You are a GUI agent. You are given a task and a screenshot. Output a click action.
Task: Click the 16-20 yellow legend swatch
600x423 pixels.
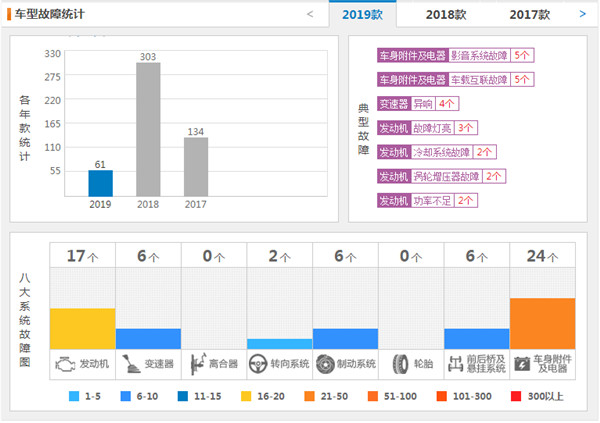246,396
